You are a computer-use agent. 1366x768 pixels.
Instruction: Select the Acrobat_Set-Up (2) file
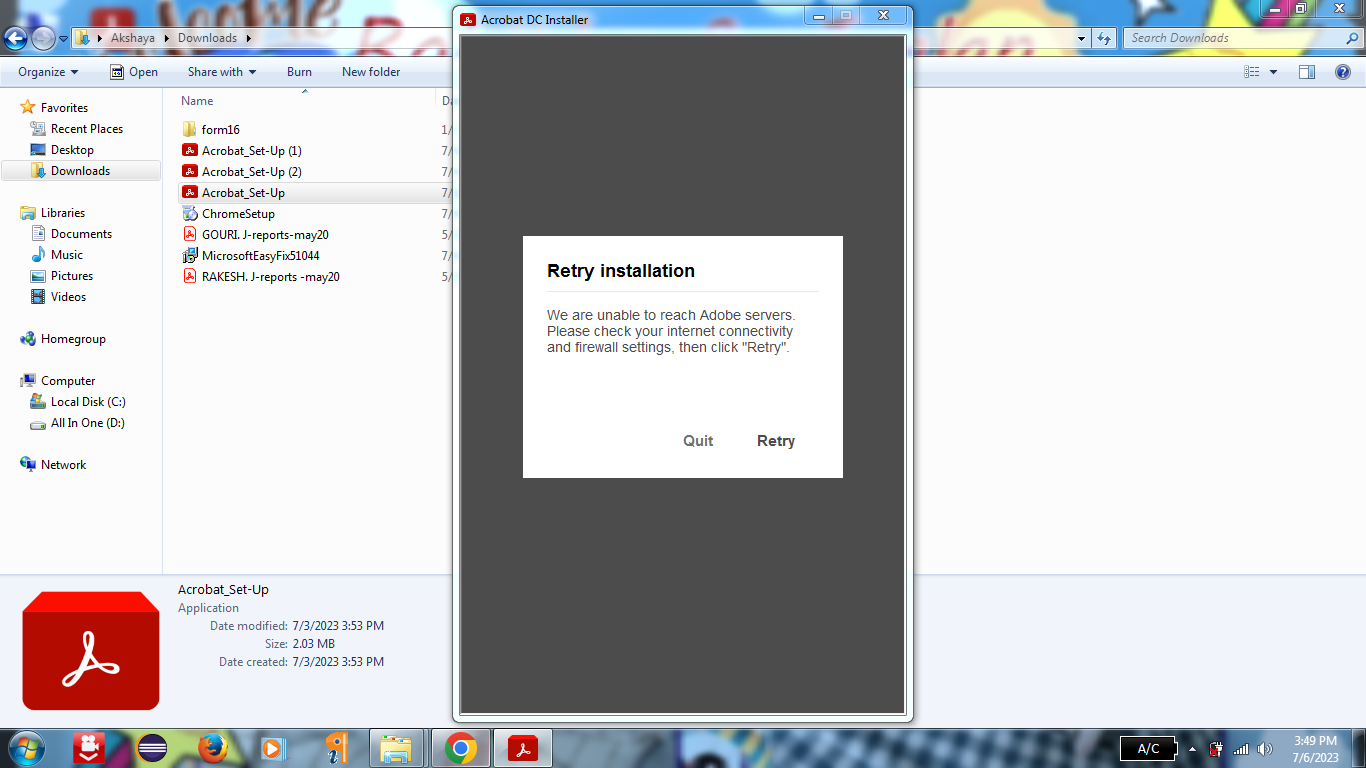point(251,172)
